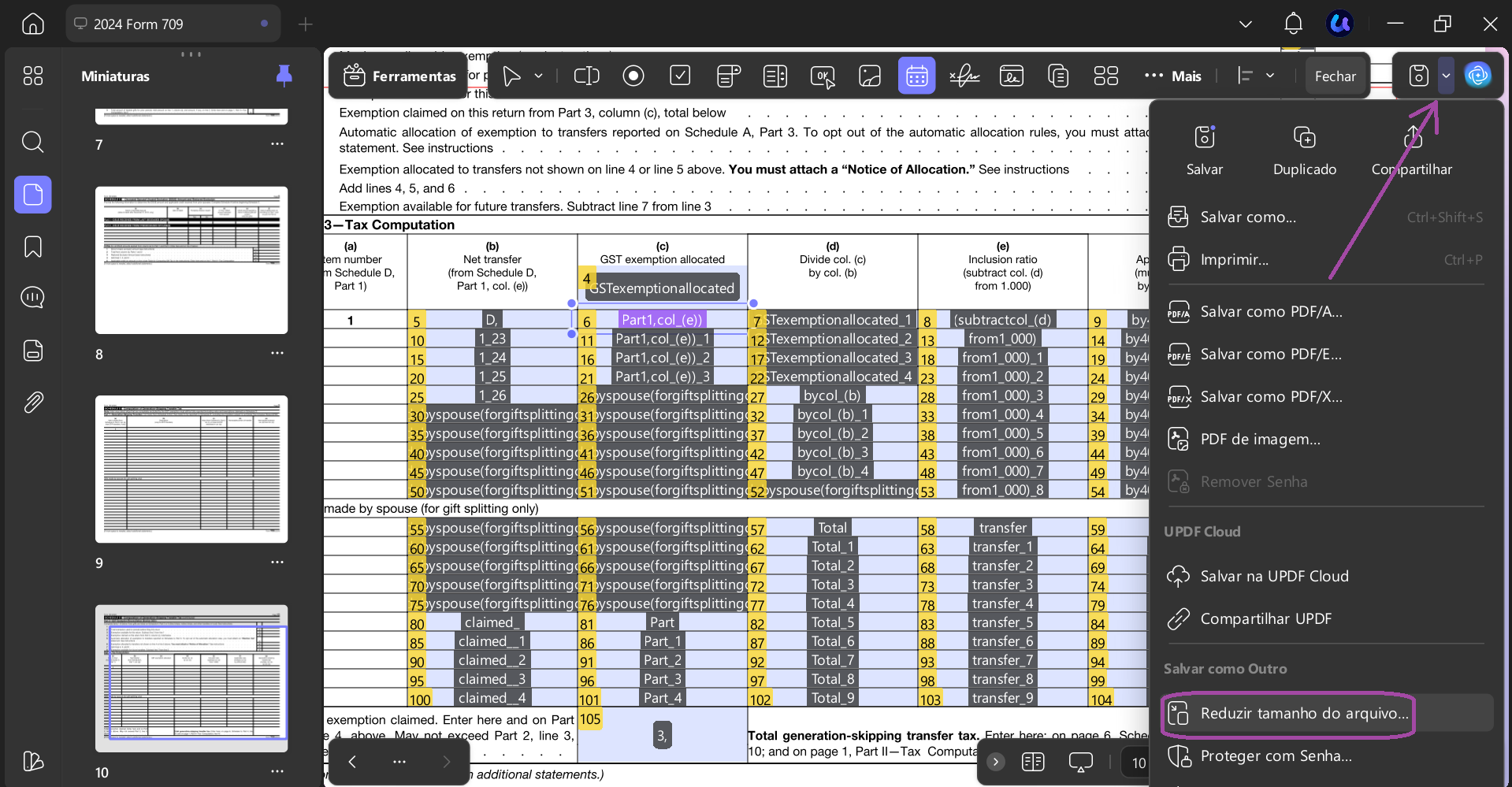Open the Mais overflow menu
The height and width of the screenshot is (787, 1512).
[x=1173, y=76]
